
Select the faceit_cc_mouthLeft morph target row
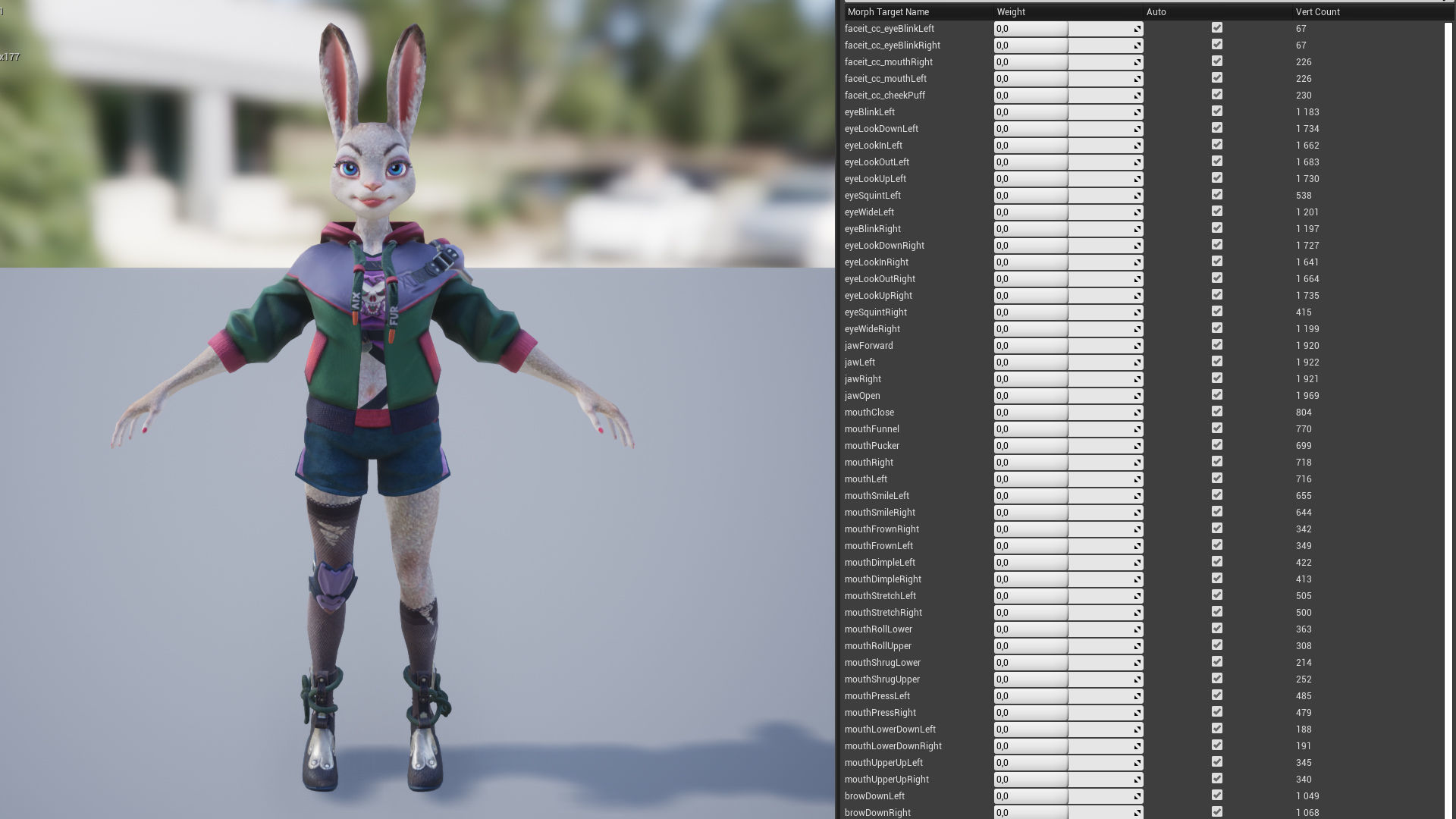(x=1144, y=79)
